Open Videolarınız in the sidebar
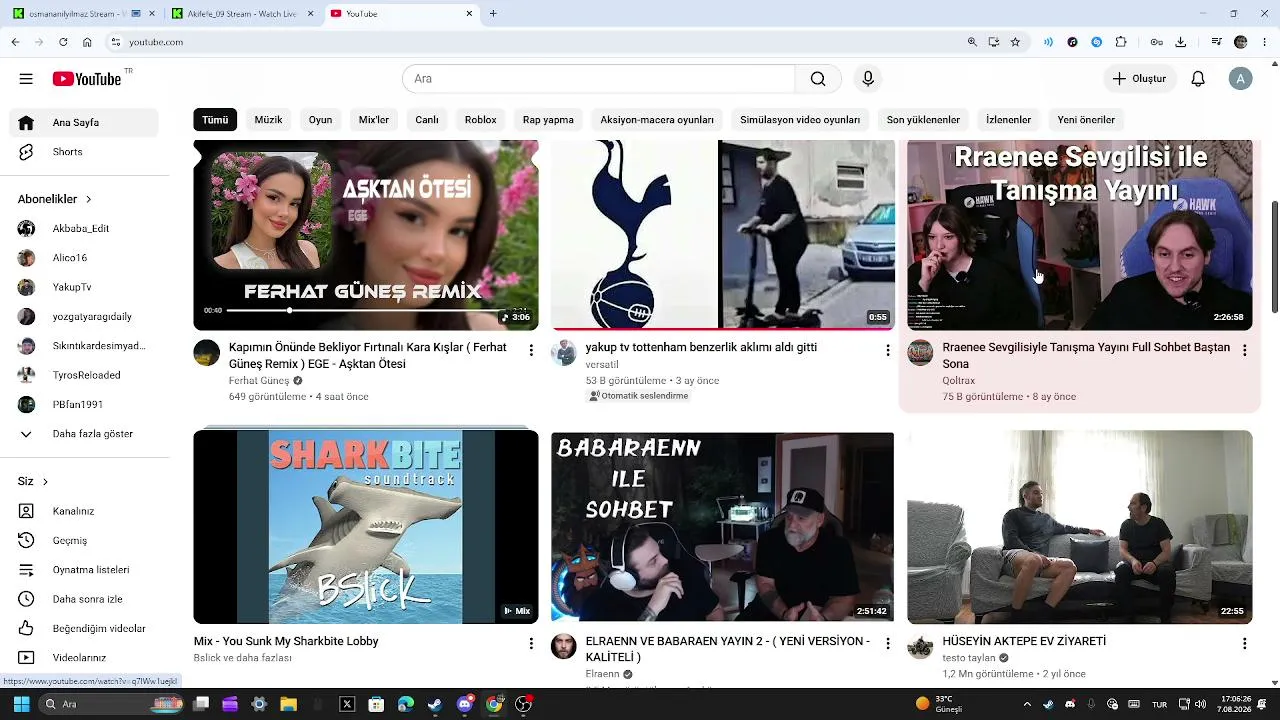The image size is (1280, 720). point(84,658)
